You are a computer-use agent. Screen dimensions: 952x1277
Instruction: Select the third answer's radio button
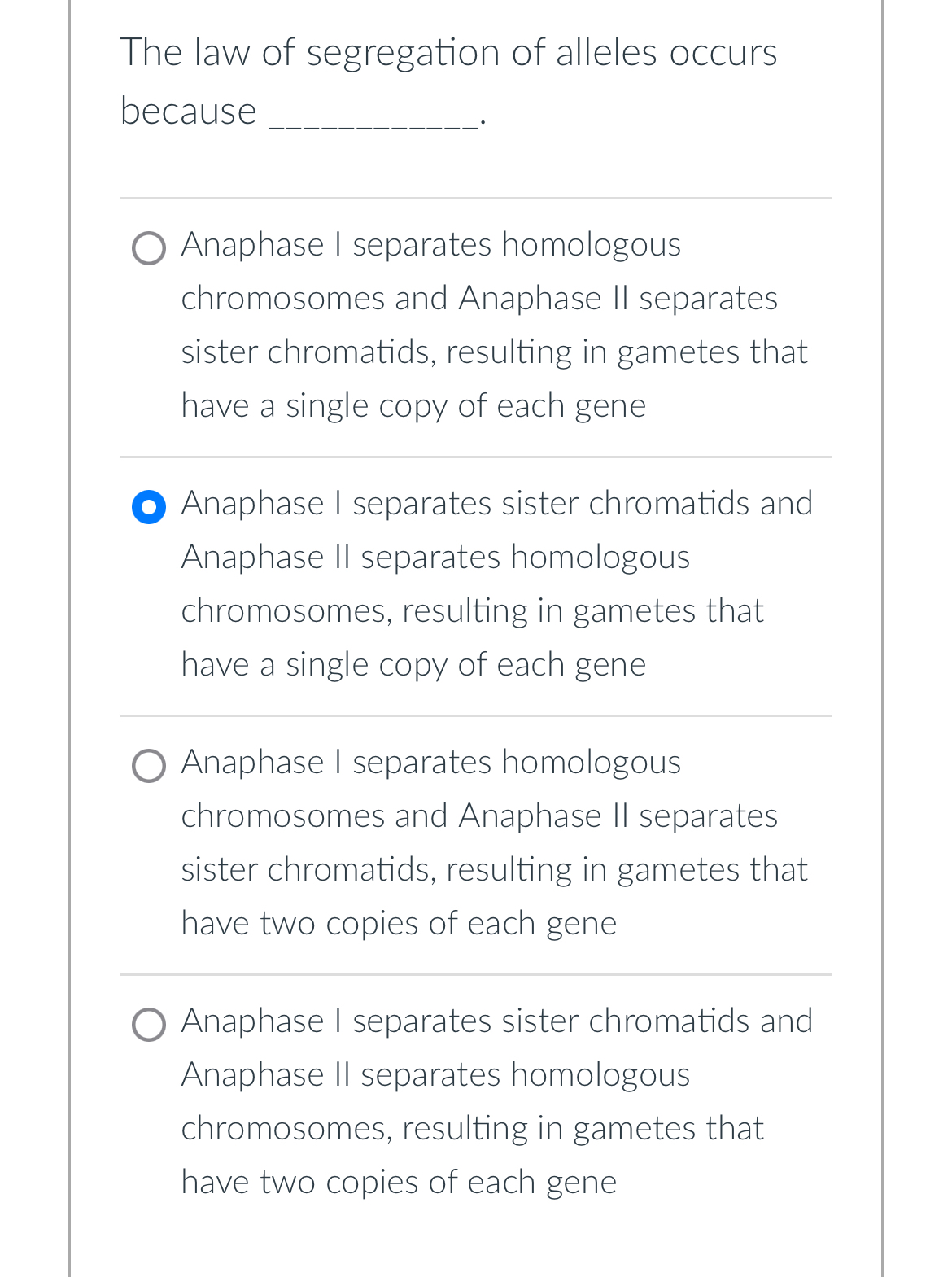[x=149, y=766]
